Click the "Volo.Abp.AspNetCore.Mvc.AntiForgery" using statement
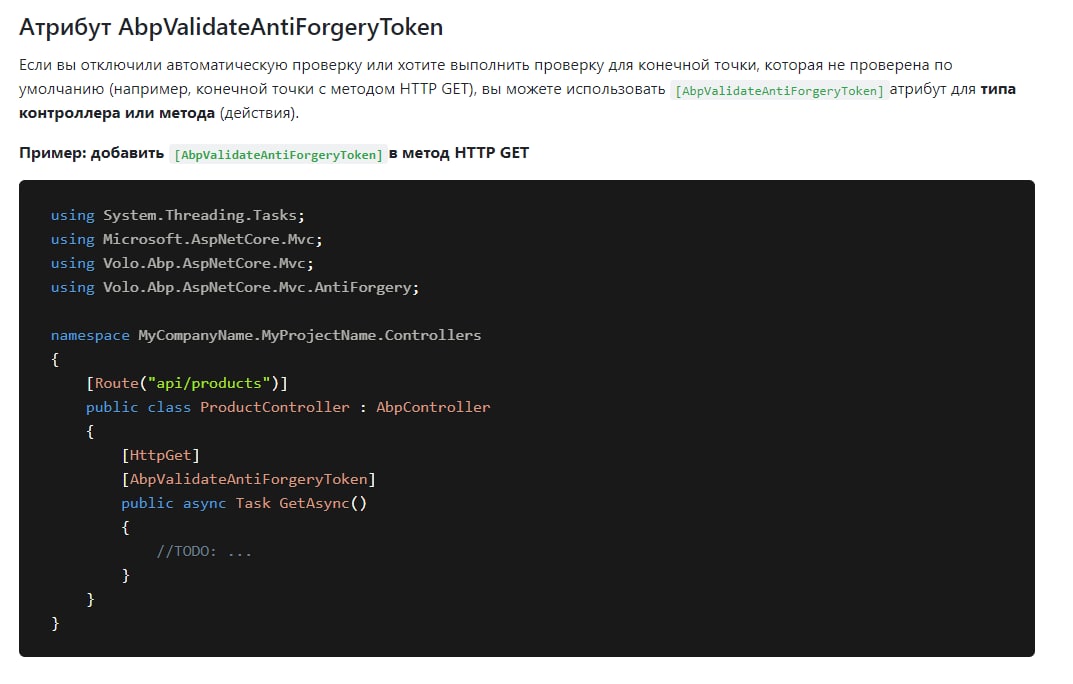 click(260, 287)
